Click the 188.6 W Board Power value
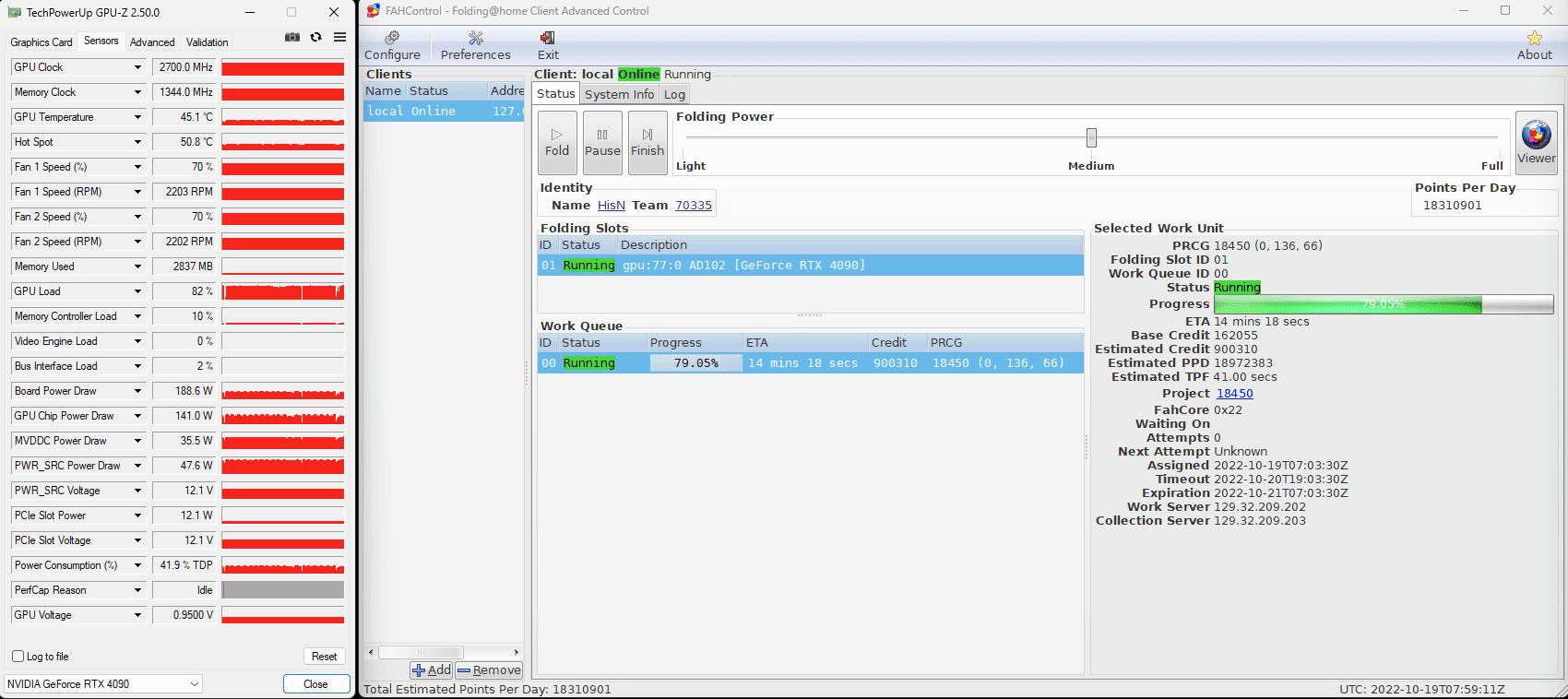Screen dimensions: 1568x699 click(184, 391)
